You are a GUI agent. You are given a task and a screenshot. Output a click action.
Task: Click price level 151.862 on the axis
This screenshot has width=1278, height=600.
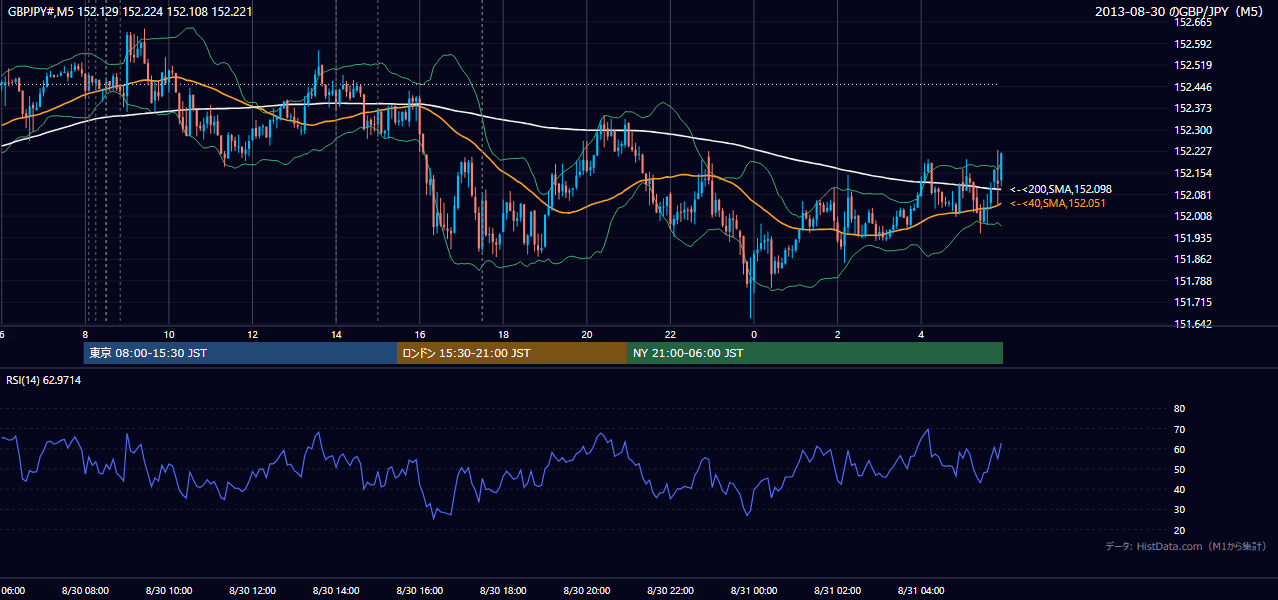[x=1192, y=259]
